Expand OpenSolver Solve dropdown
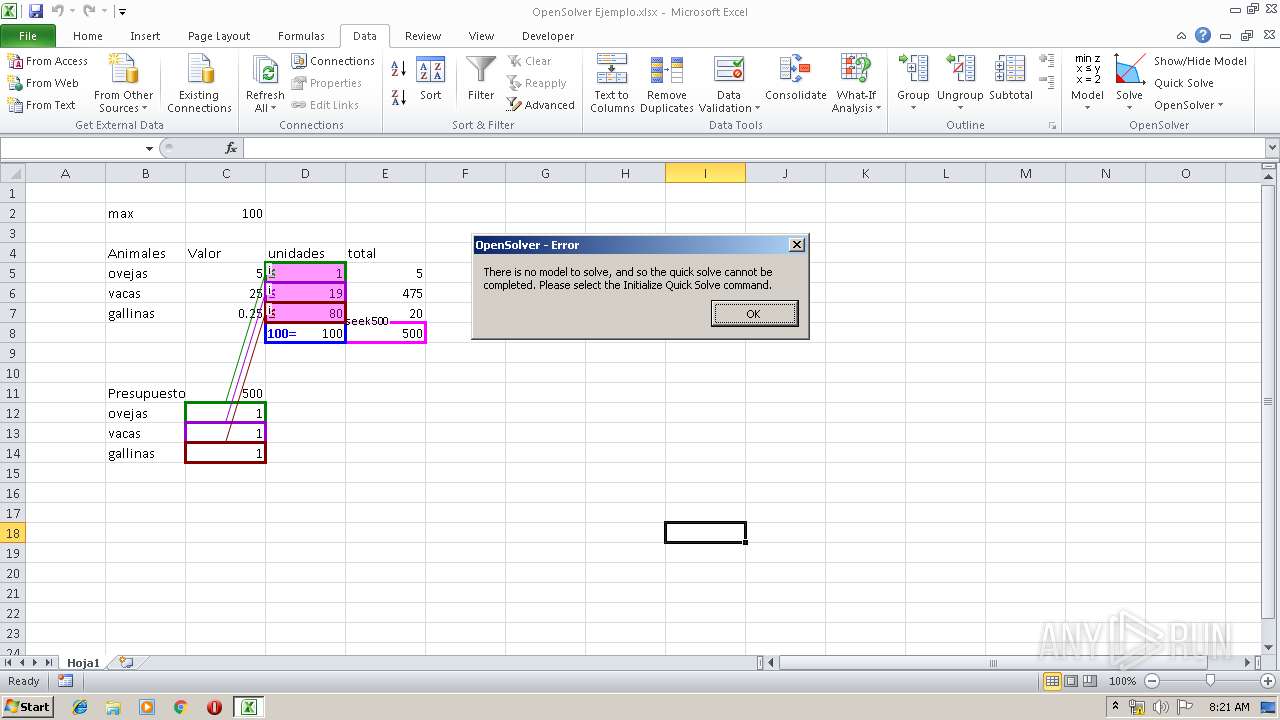 click(x=1129, y=102)
